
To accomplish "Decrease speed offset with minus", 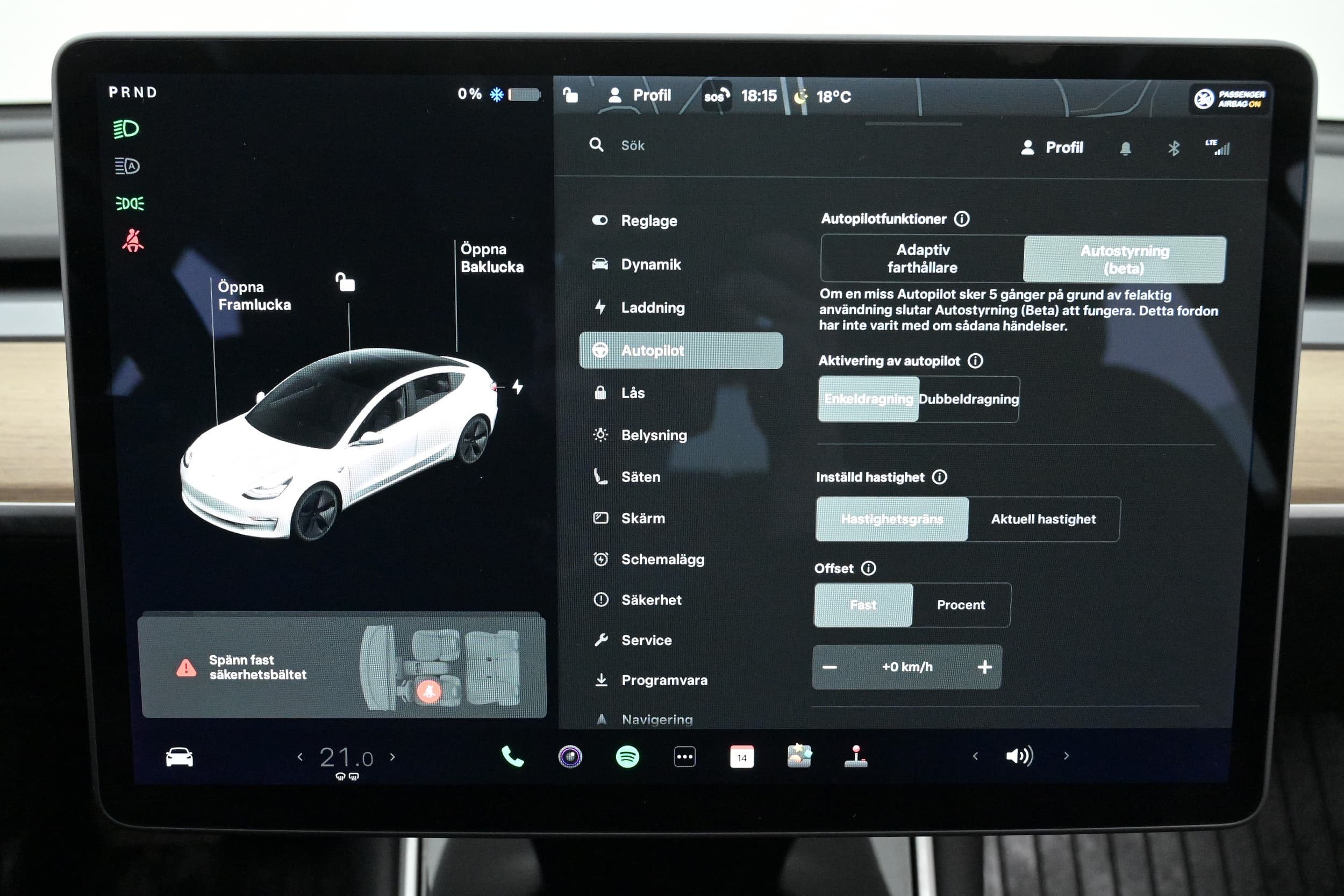I will [x=830, y=667].
